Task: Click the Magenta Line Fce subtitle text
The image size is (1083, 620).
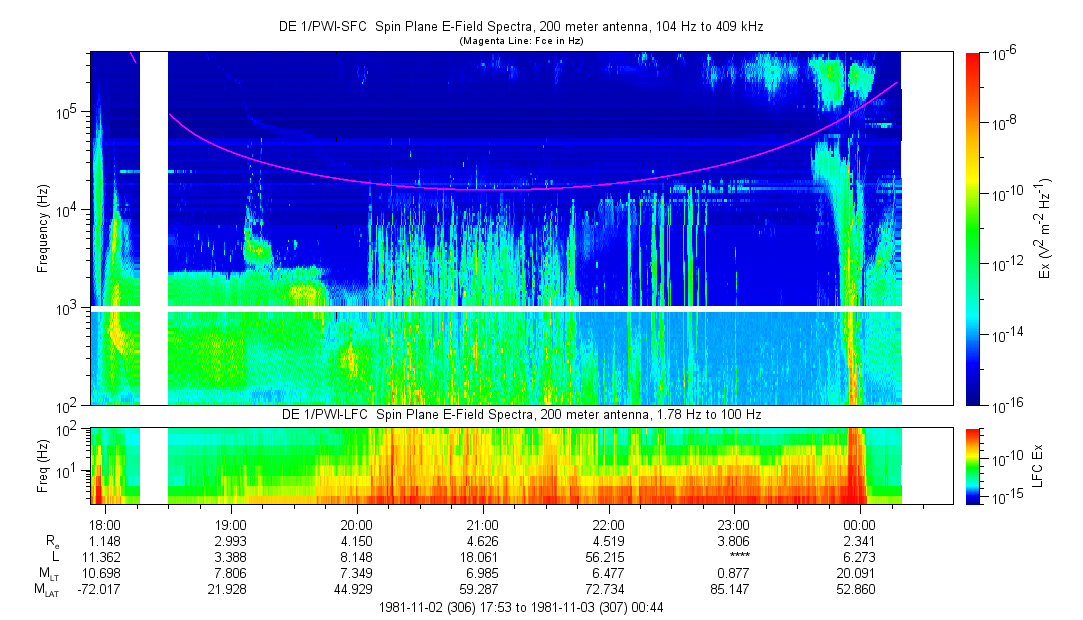Action: [520, 41]
